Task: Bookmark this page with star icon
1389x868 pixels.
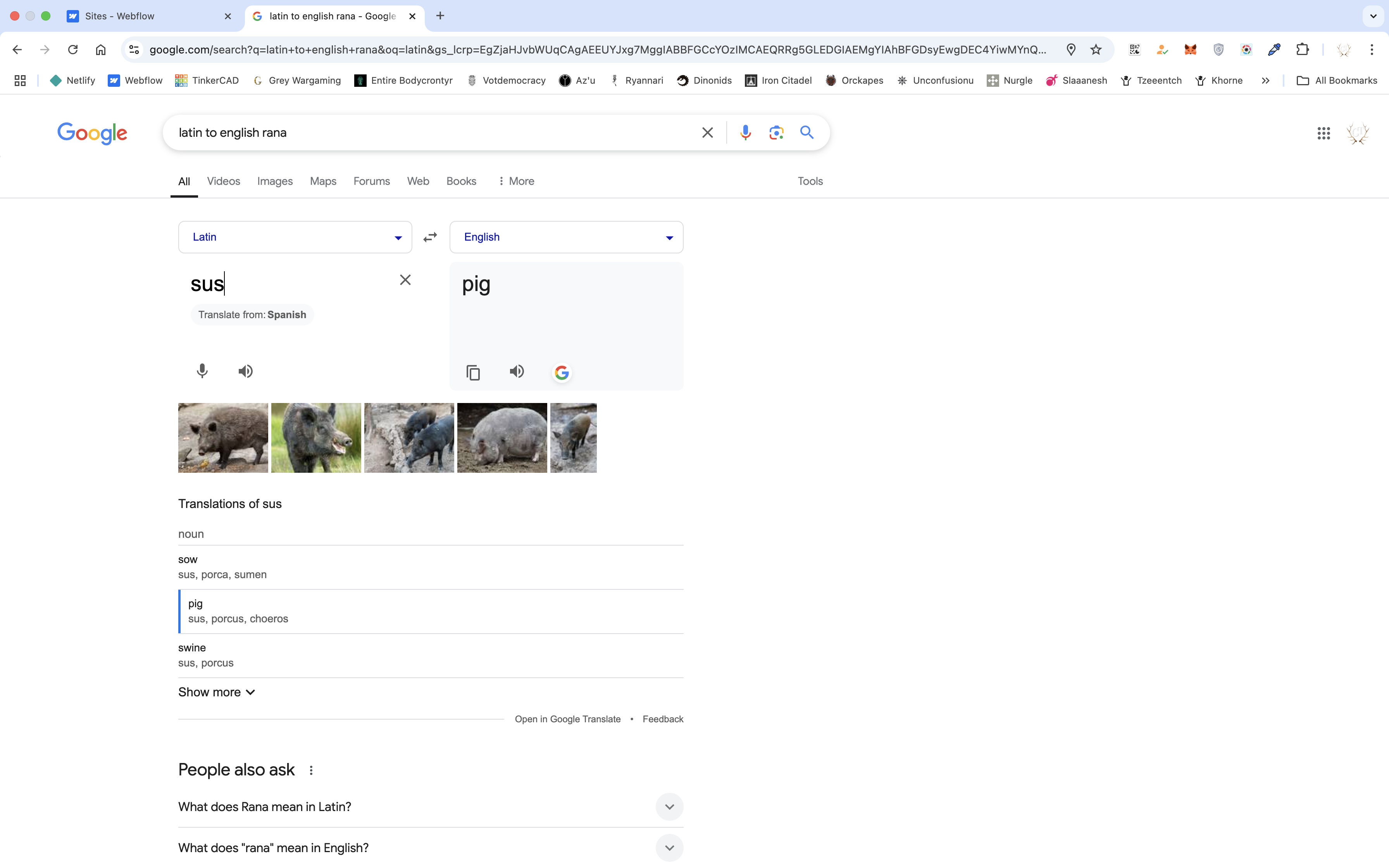Action: pyautogui.click(x=1096, y=49)
